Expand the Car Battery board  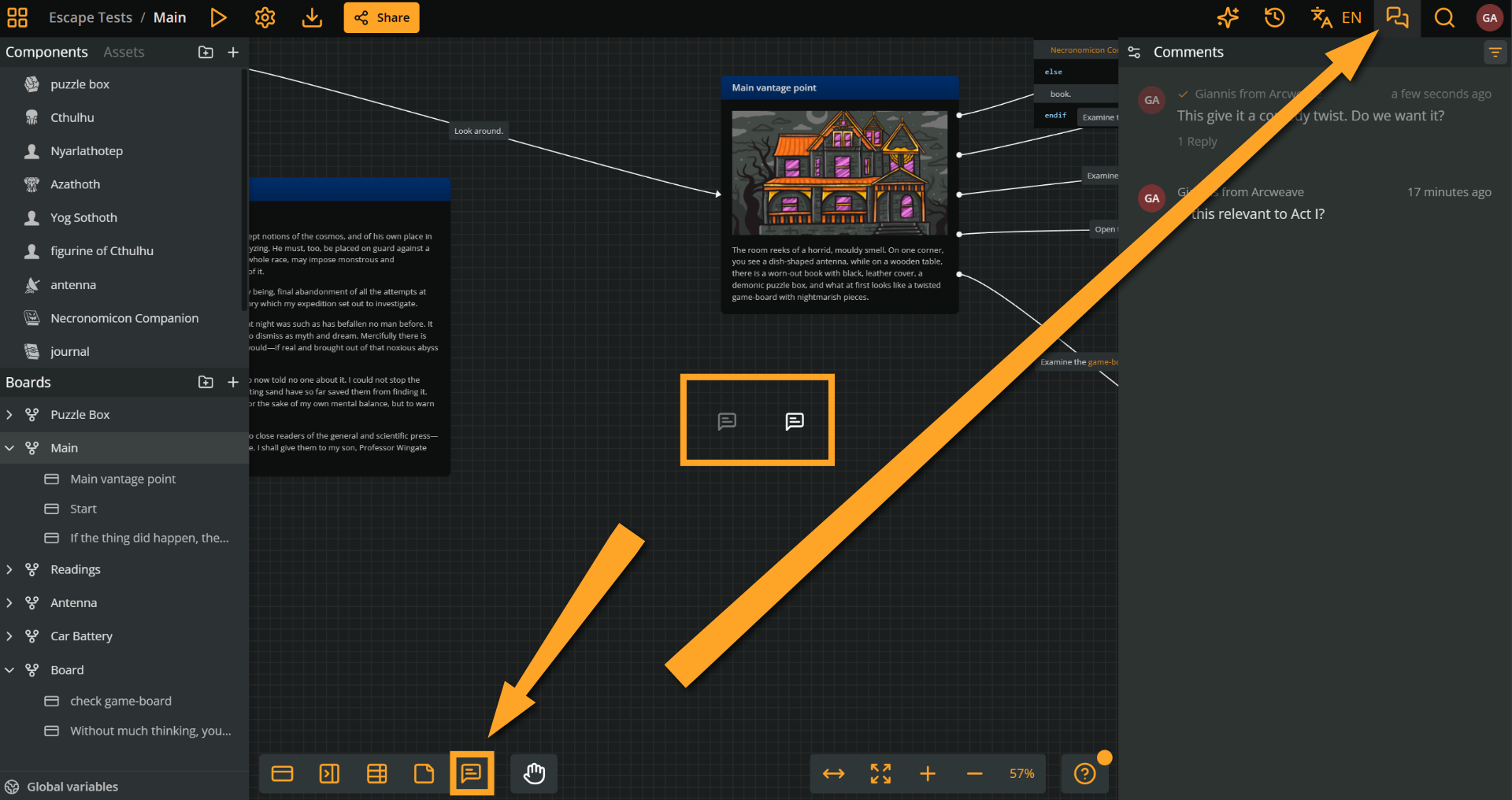click(9, 636)
